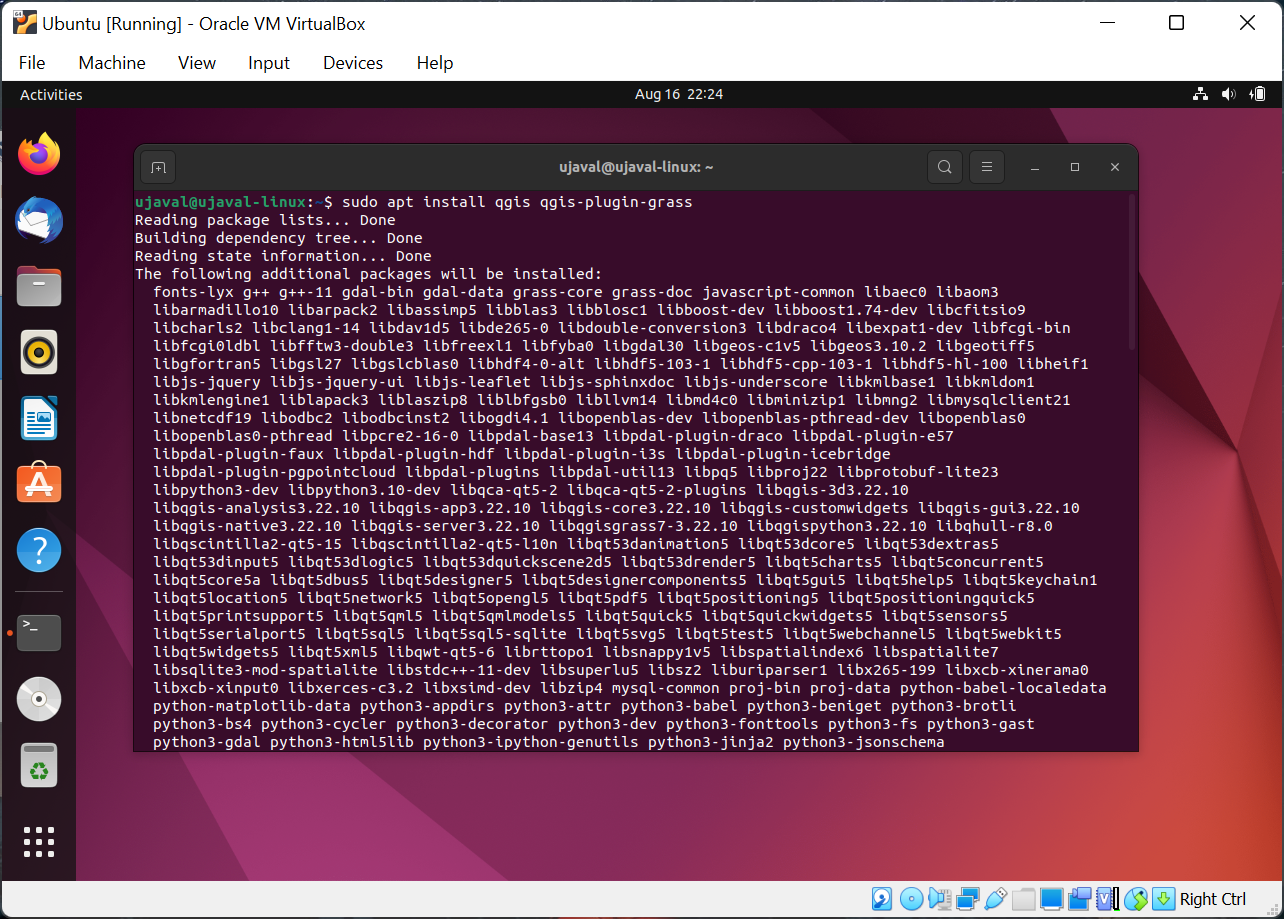Click the Right Ctrl host key label
The image size is (1284, 919).
coord(1213,899)
